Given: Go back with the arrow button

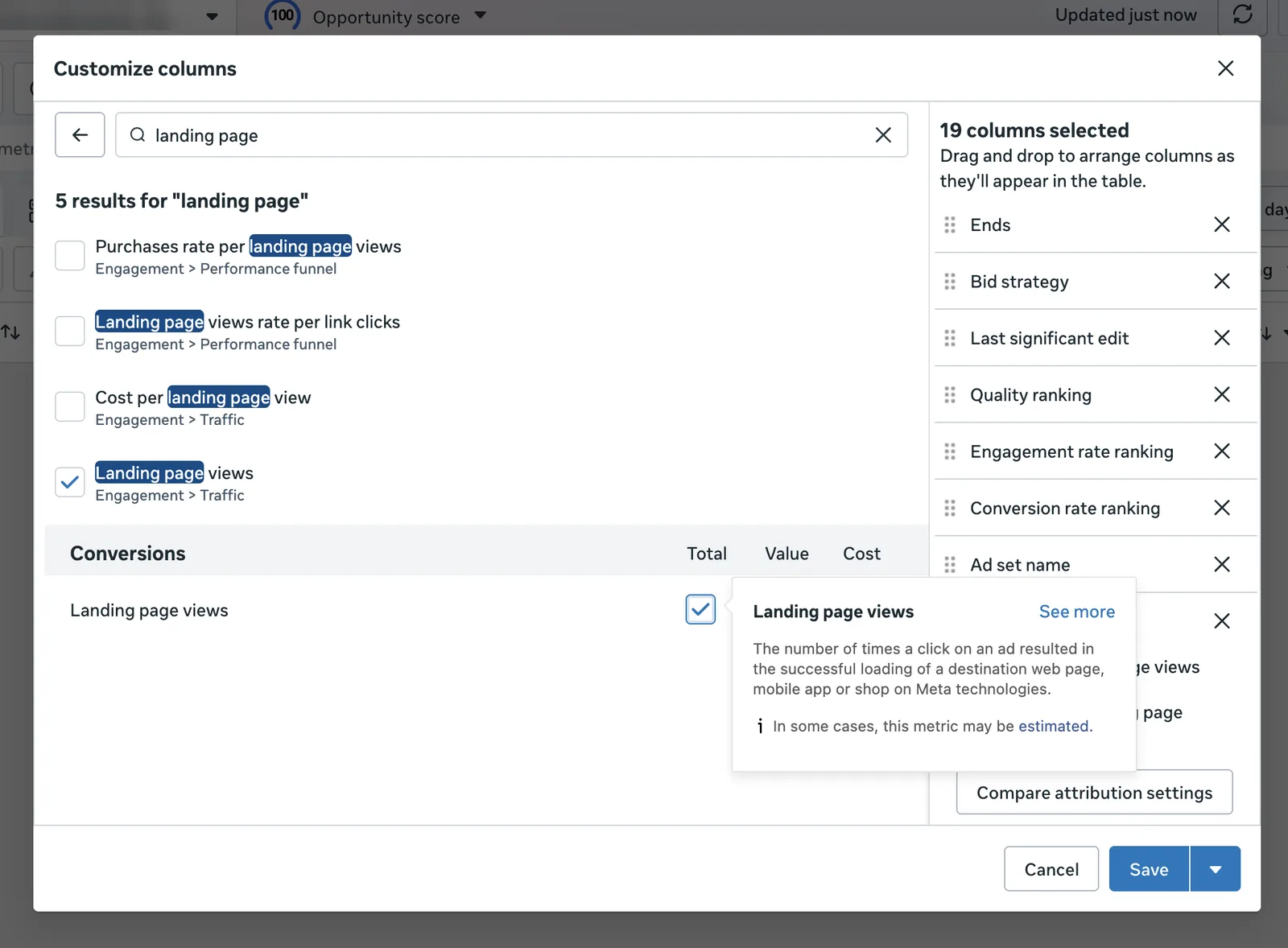Looking at the screenshot, I should coord(80,134).
